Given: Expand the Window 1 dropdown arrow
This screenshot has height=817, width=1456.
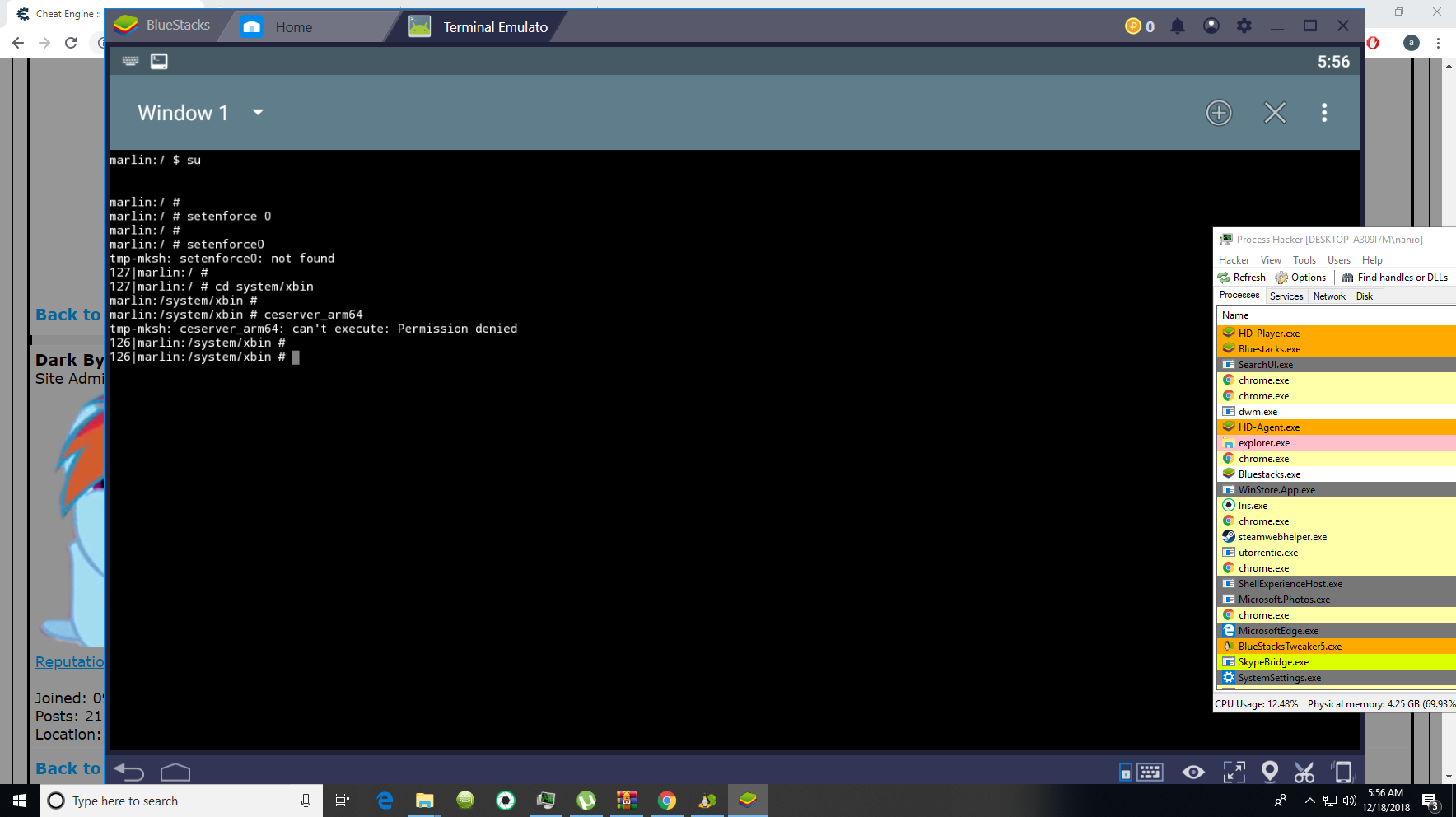Looking at the screenshot, I should click(x=258, y=112).
